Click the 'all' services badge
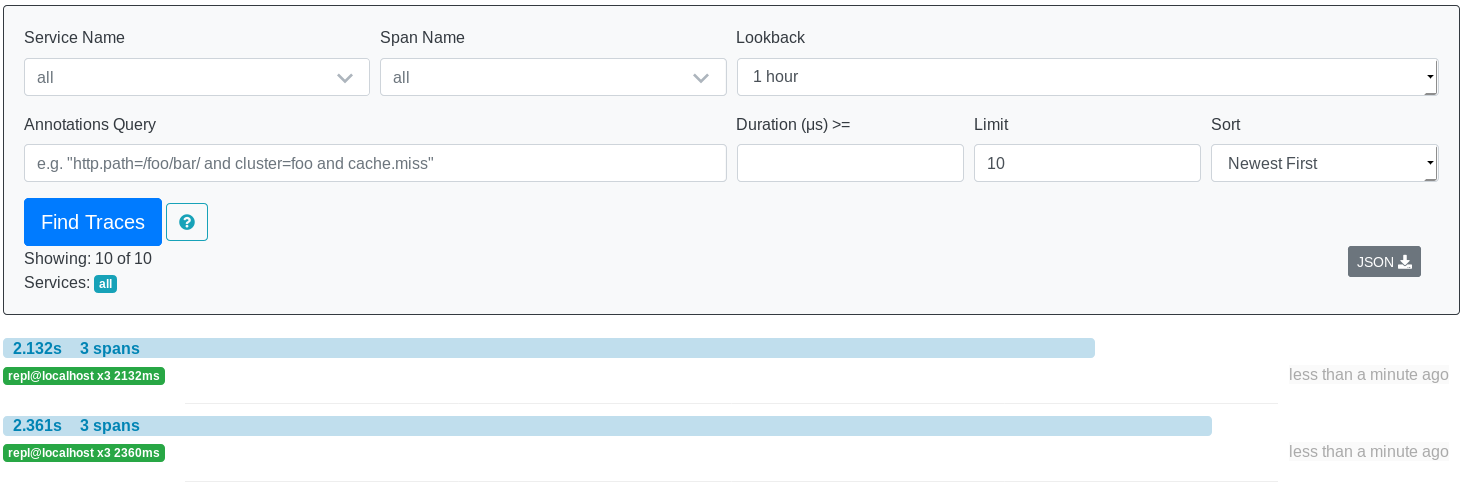Image resolution: width=1462 pixels, height=486 pixels. 106,284
